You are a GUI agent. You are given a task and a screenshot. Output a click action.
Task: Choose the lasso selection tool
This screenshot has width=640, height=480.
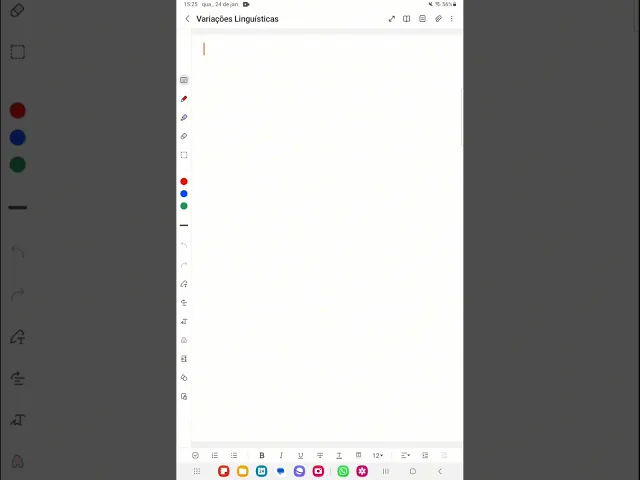tap(184, 155)
